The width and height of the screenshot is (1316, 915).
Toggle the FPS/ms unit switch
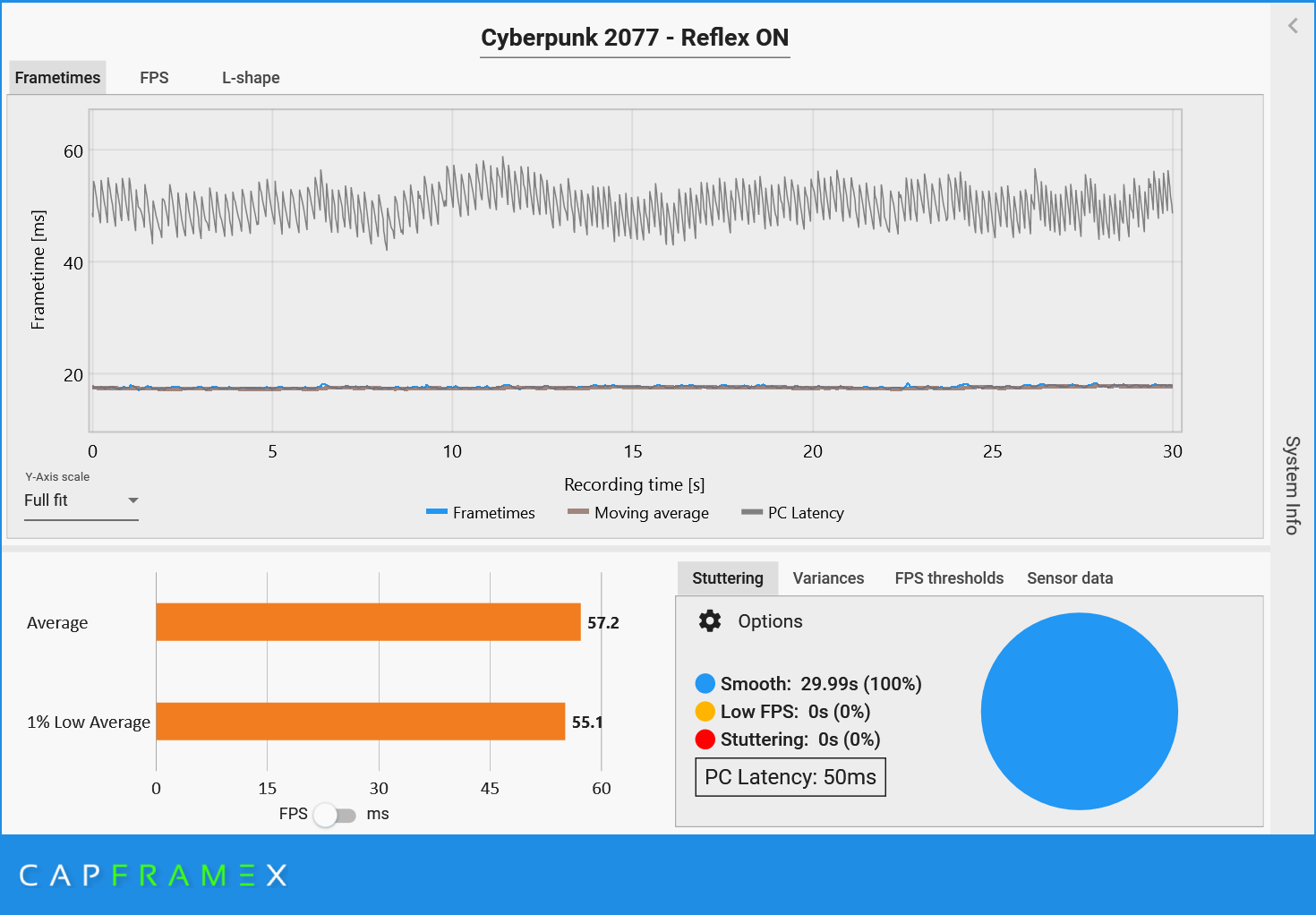pyautogui.click(x=335, y=815)
